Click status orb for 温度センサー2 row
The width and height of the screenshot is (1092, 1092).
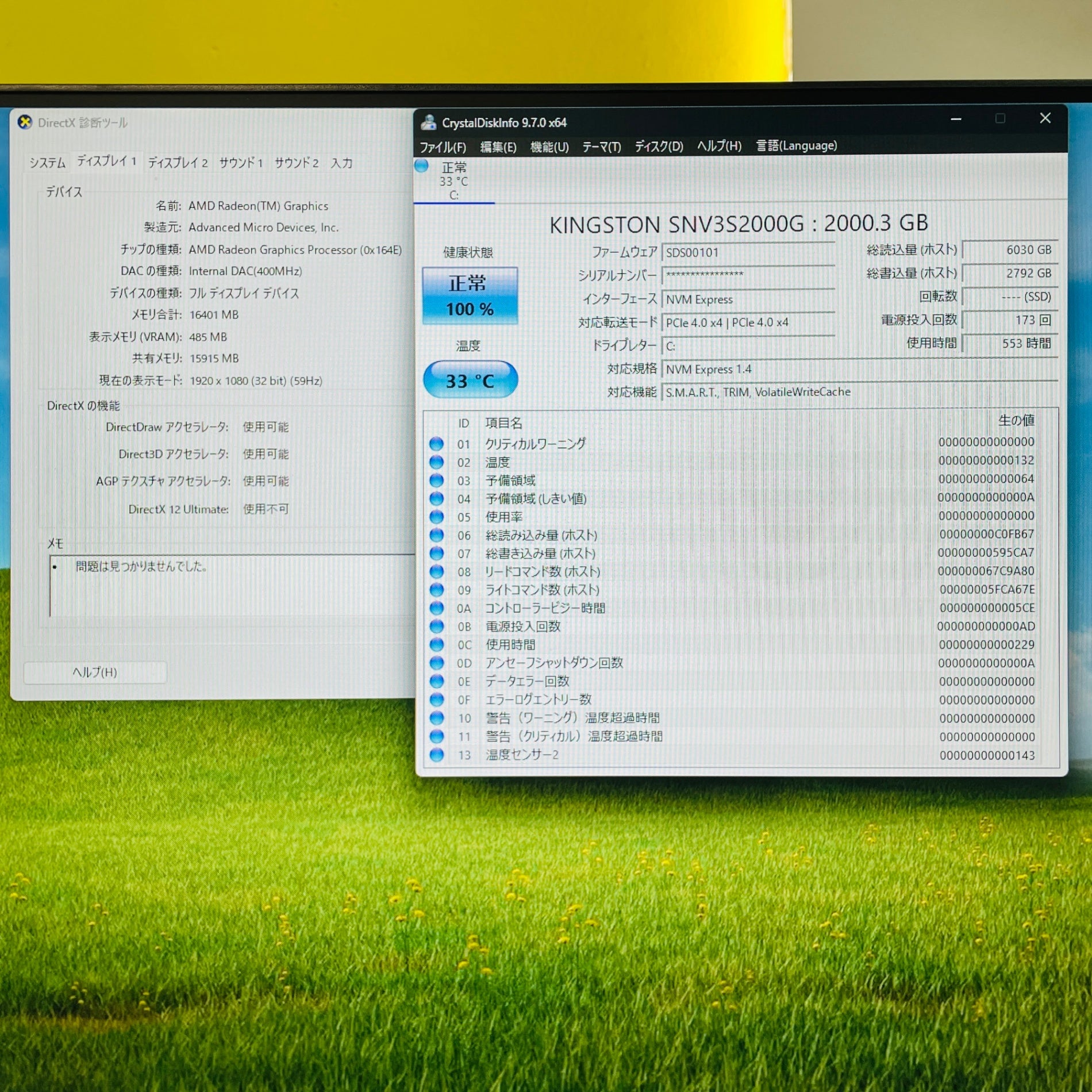(437, 755)
